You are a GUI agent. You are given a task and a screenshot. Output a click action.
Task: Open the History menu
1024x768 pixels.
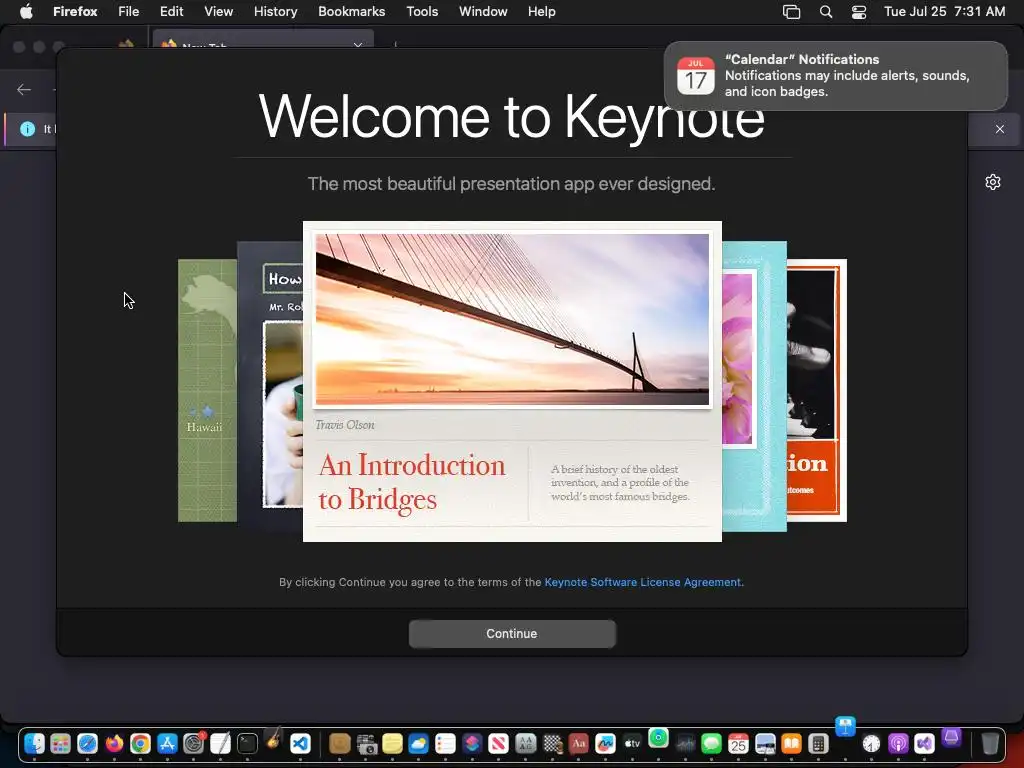[275, 12]
